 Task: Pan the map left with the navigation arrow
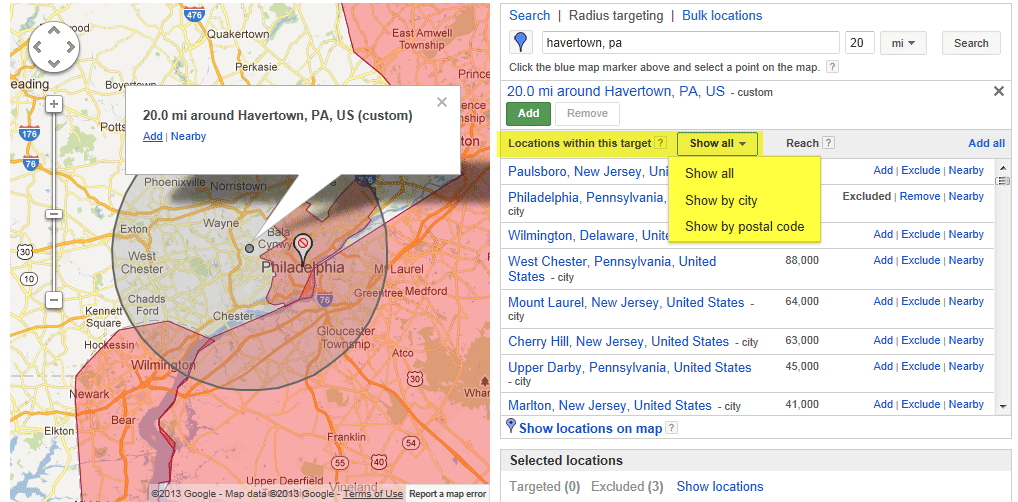38,47
